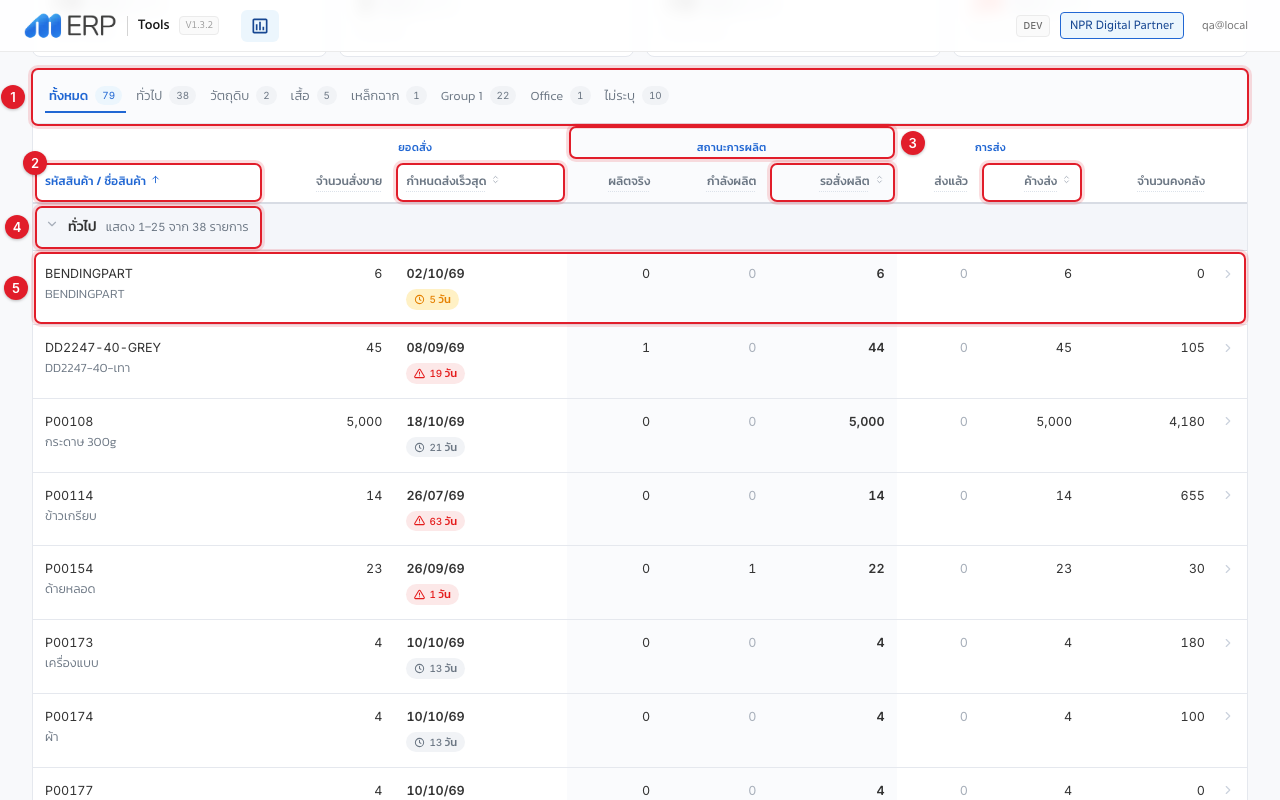Click the P00154 product code

coord(69,569)
